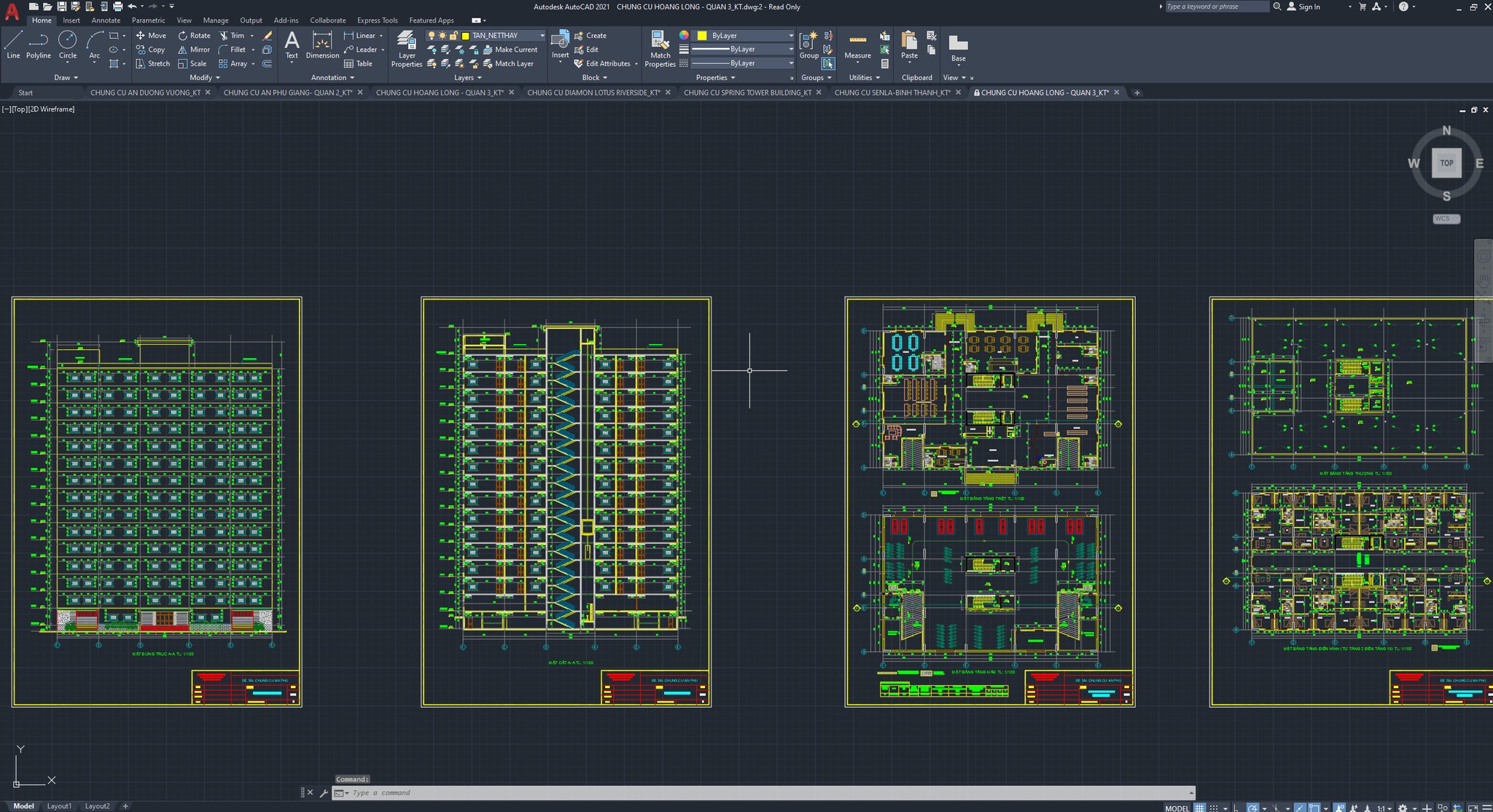
Task: Click the yellow object color swatch
Action: [701, 35]
